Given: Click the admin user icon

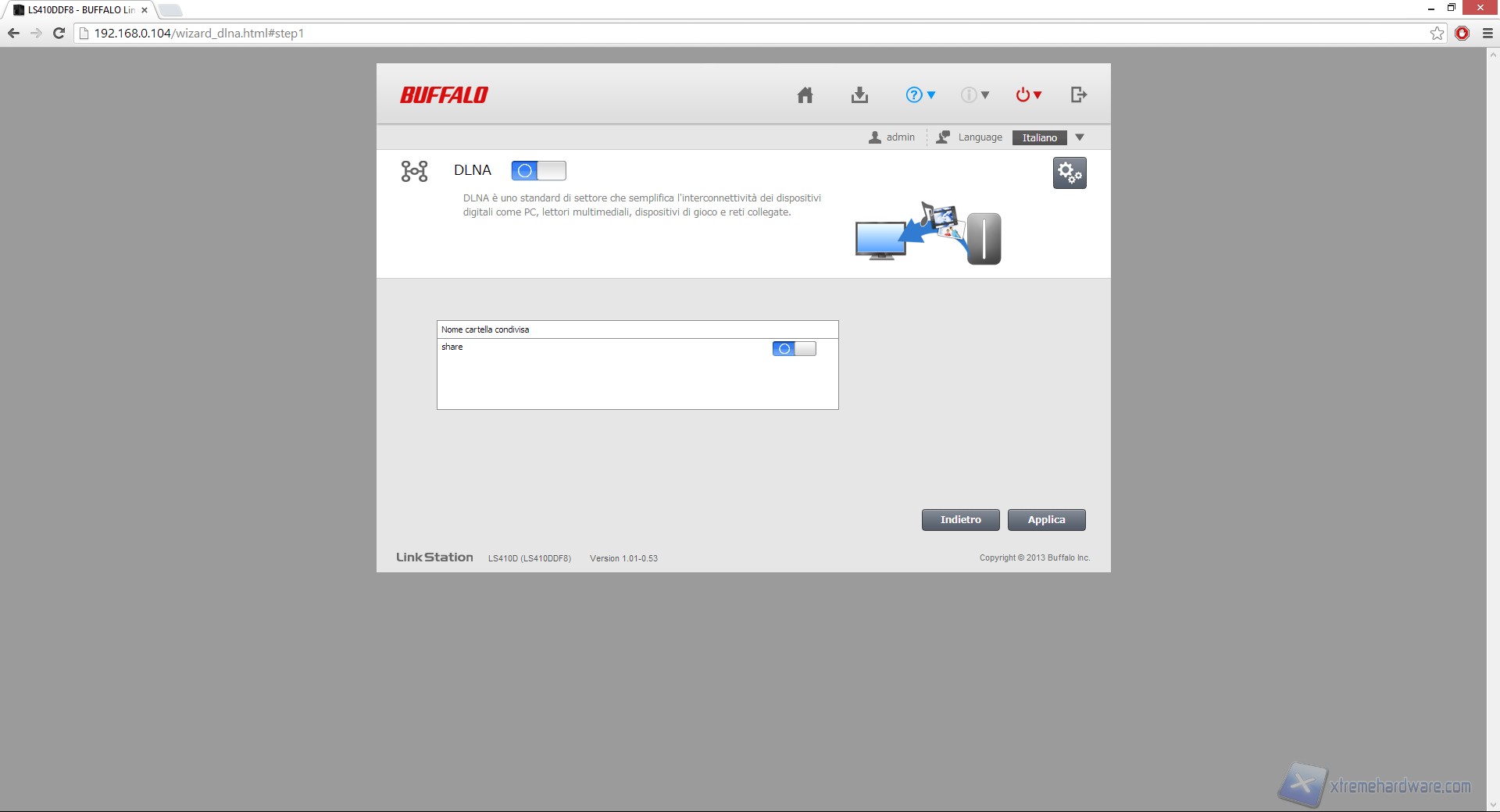Looking at the screenshot, I should (x=875, y=137).
